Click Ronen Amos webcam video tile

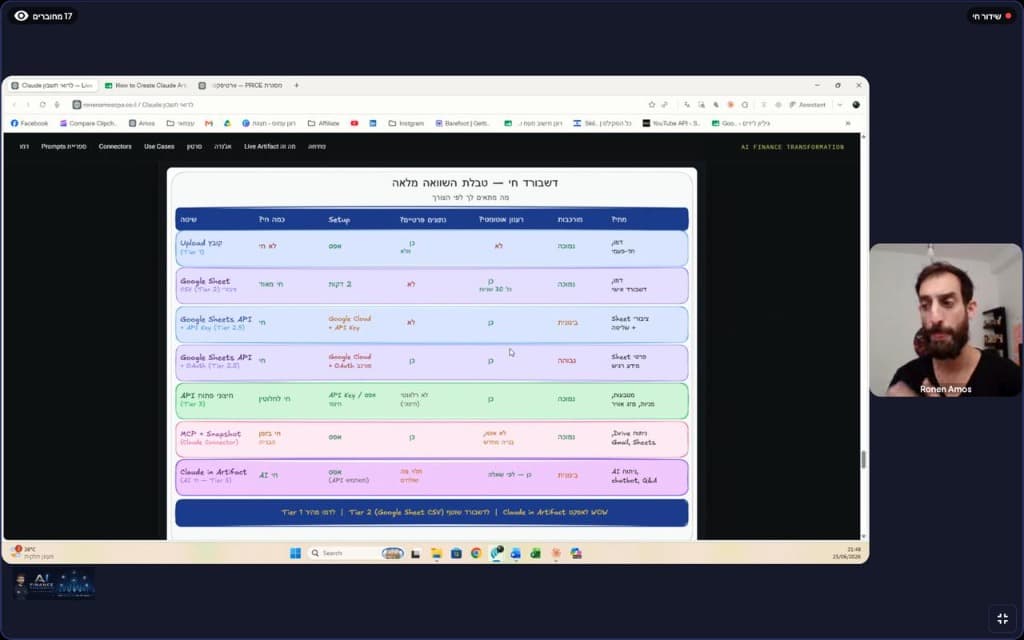pyautogui.click(x=946, y=320)
